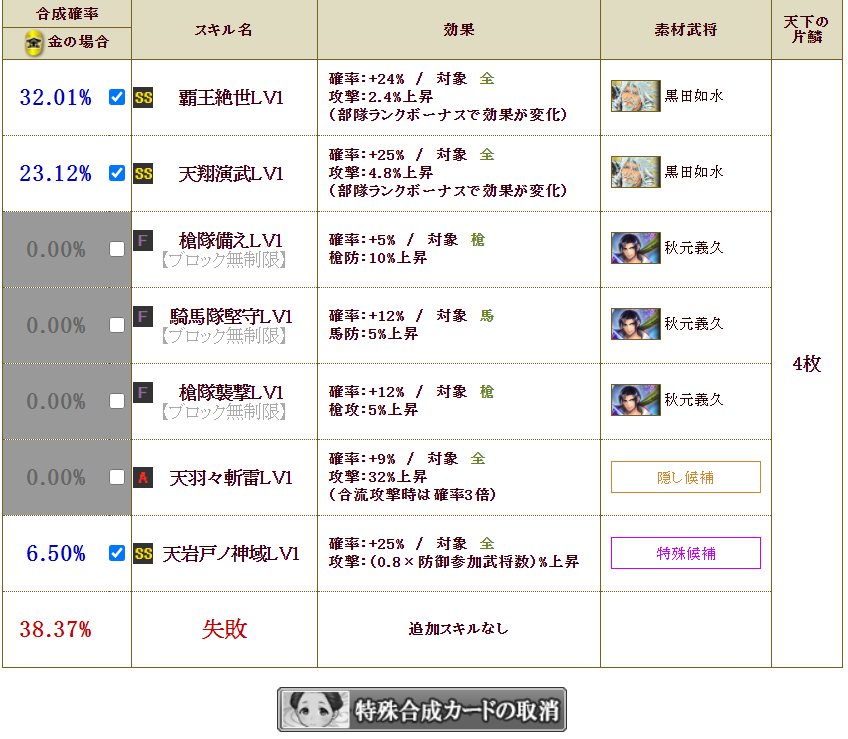848x739 pixels.
Task: Click 金の場合 header label
Action: [x=78, y=42]
